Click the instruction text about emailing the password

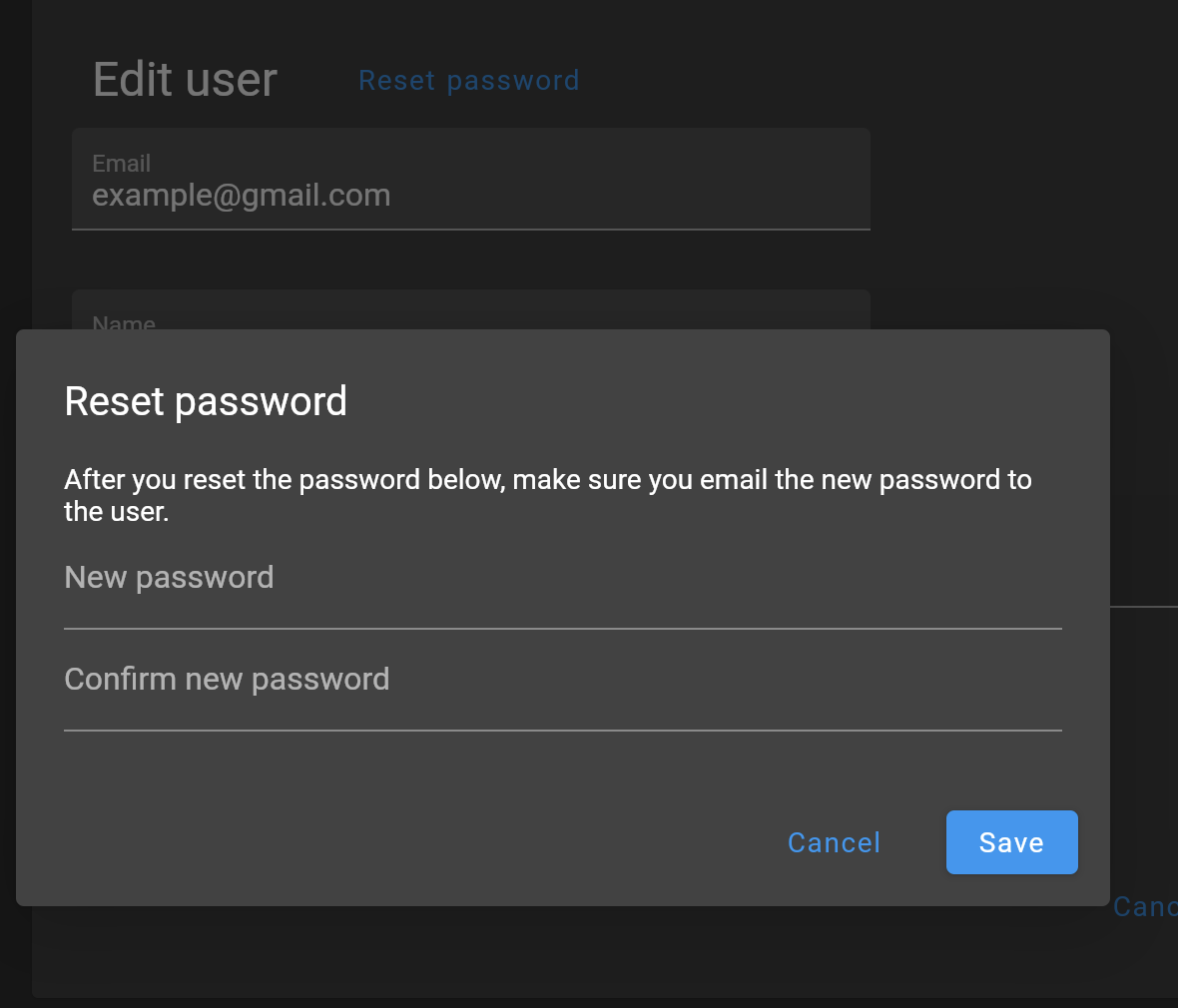[547, 480]
